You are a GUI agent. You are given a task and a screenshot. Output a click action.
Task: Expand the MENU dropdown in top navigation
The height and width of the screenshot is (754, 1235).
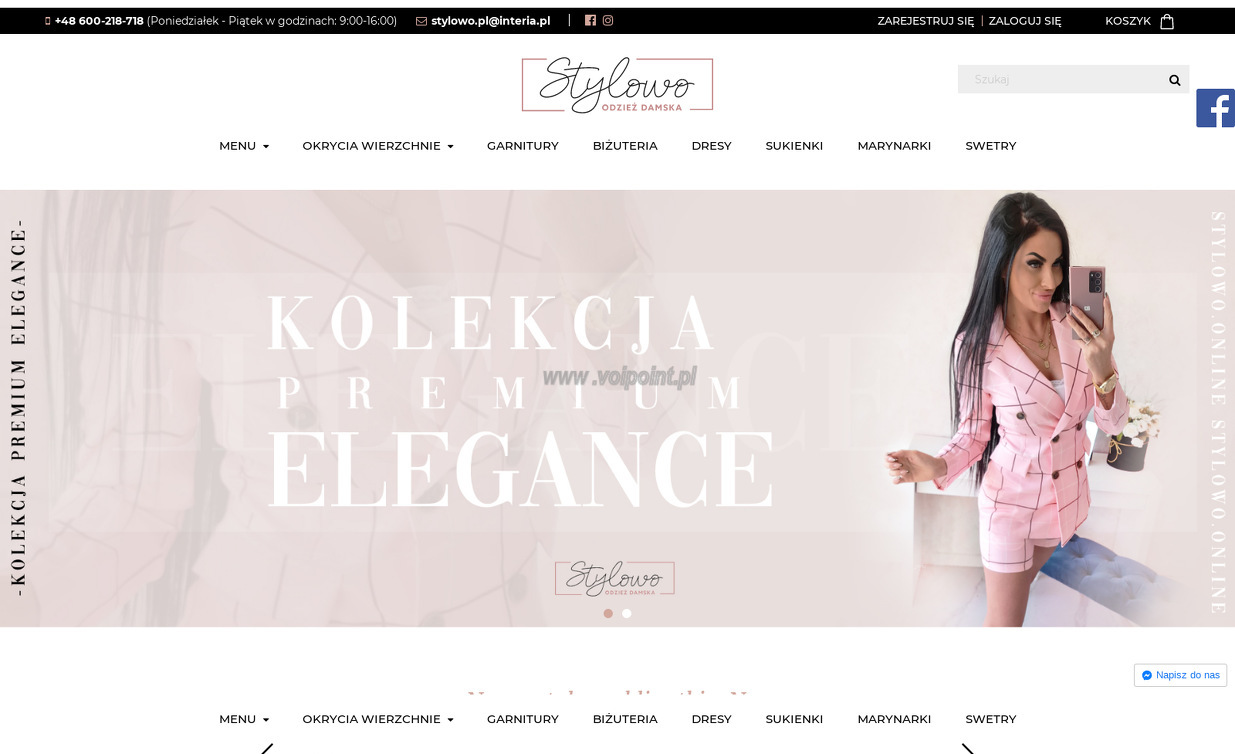coord(244,146)
